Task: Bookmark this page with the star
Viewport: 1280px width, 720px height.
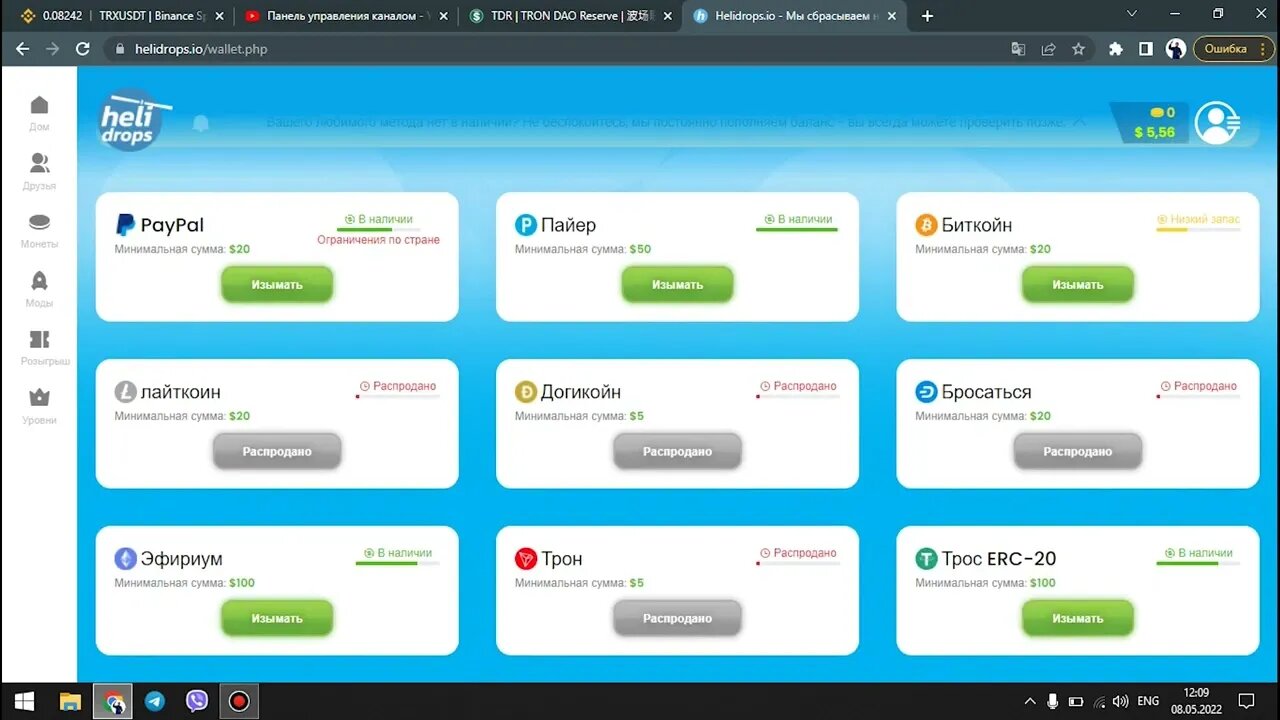Action: 1078,49
